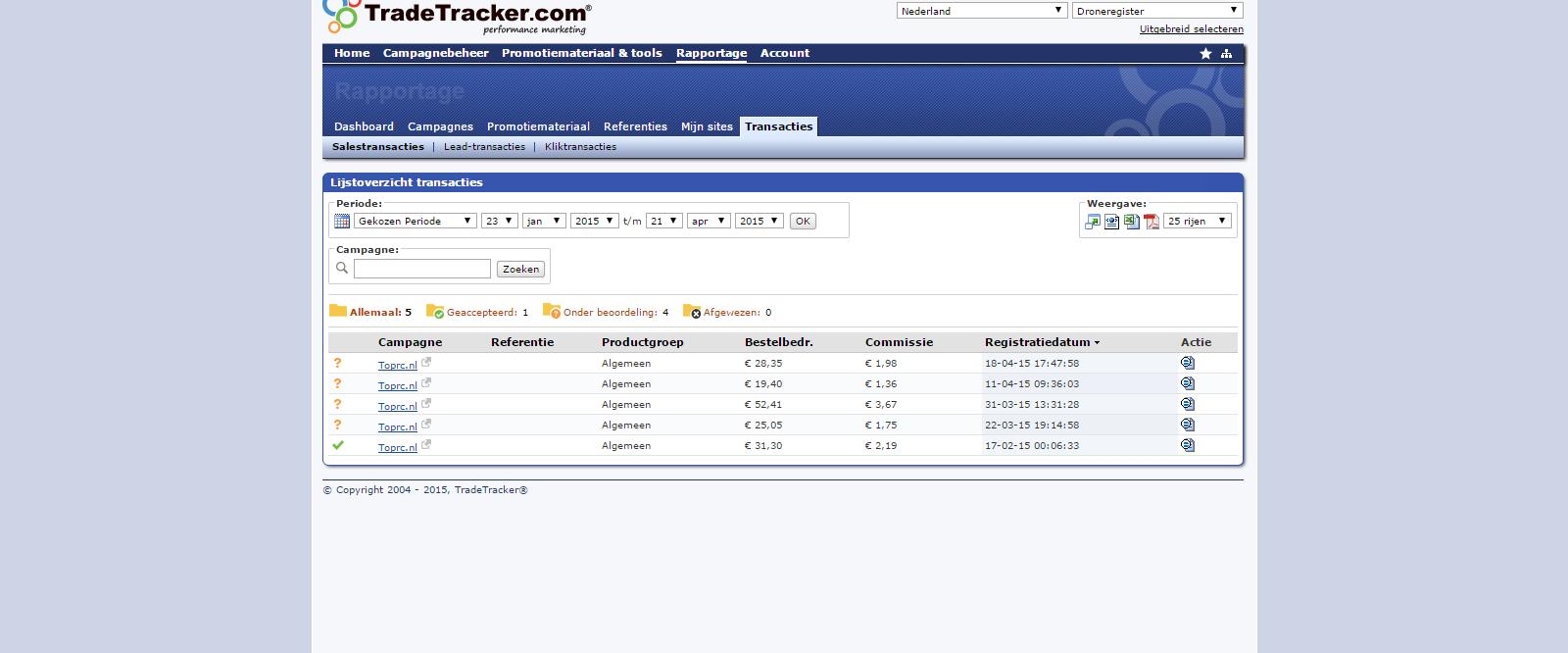Image resolution: width=1568 pixels, height=653 pixels.
Task: View details of € 31,30 transaction
Action: click(1188, 445)
